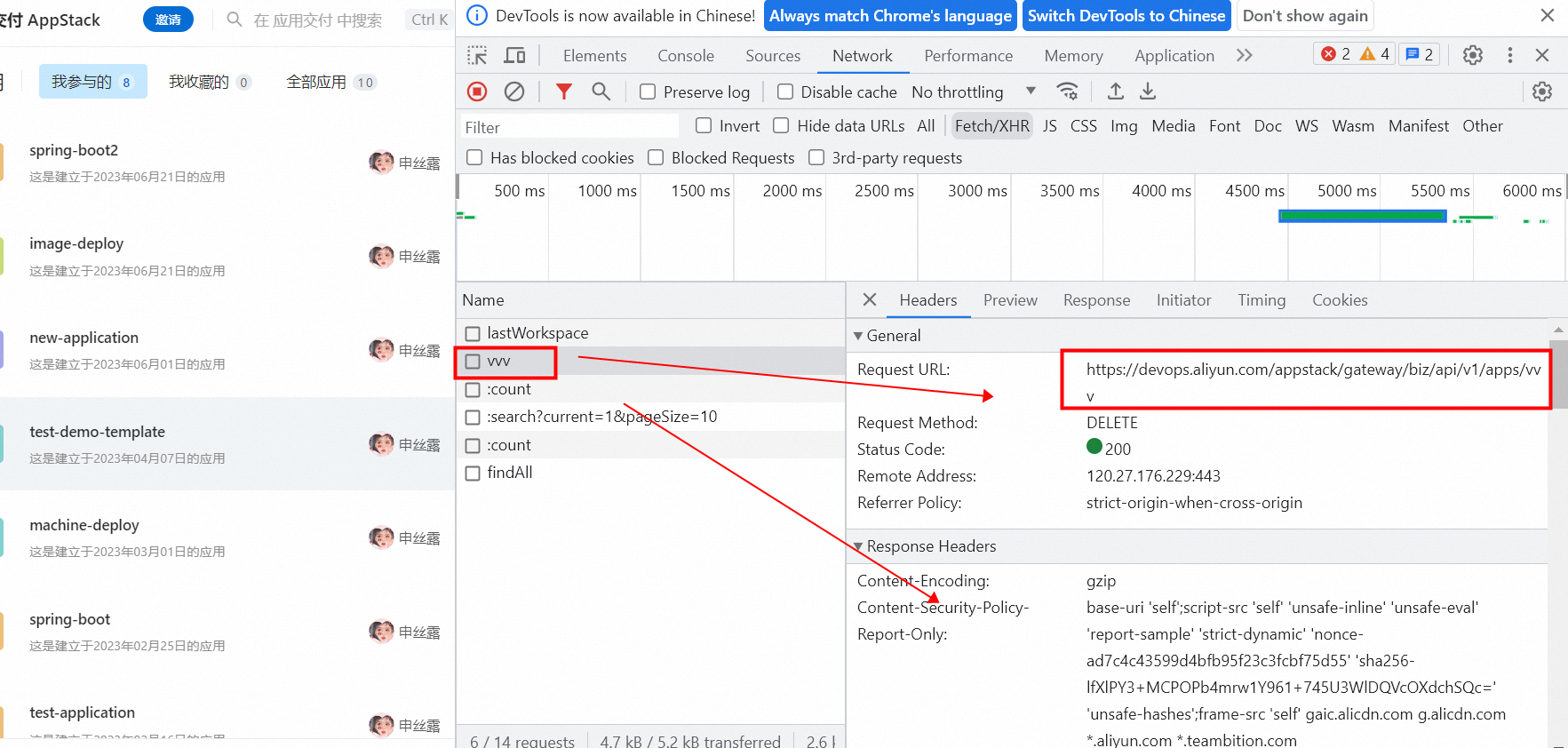
Task: Close the DevTools panel
Action: [x=1542, y=55]
